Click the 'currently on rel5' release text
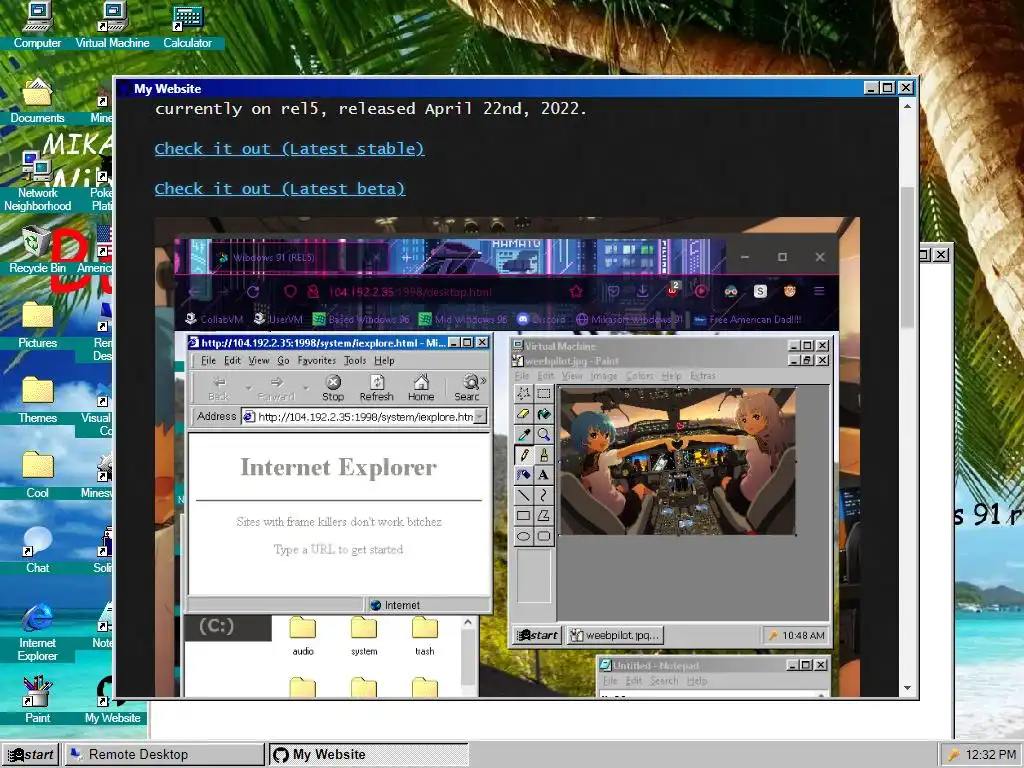 370,108
